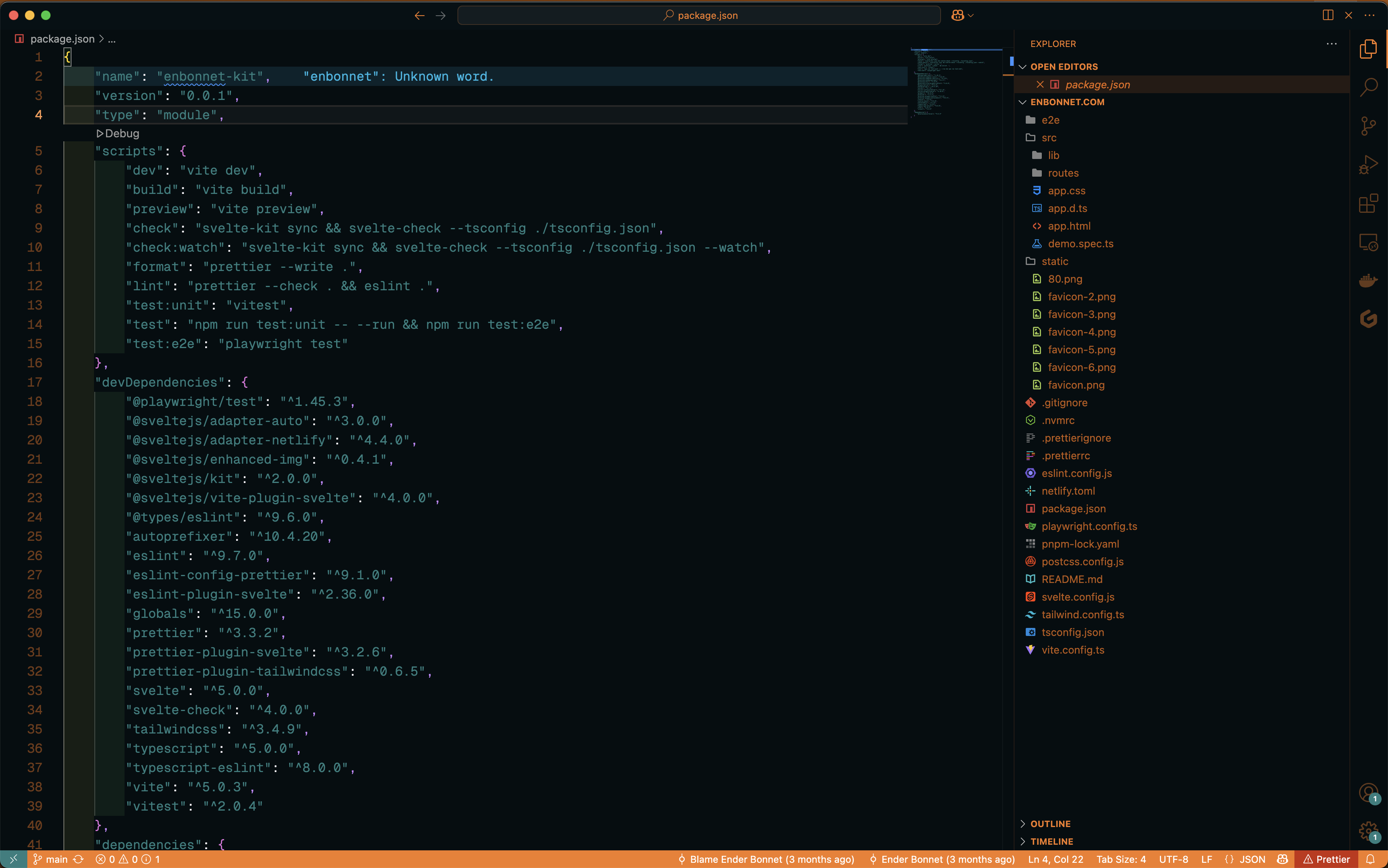The height and width of the screenshot is (868, 1388).
Task: Open playwright.config.ts file
Action: pos(1089,526)
